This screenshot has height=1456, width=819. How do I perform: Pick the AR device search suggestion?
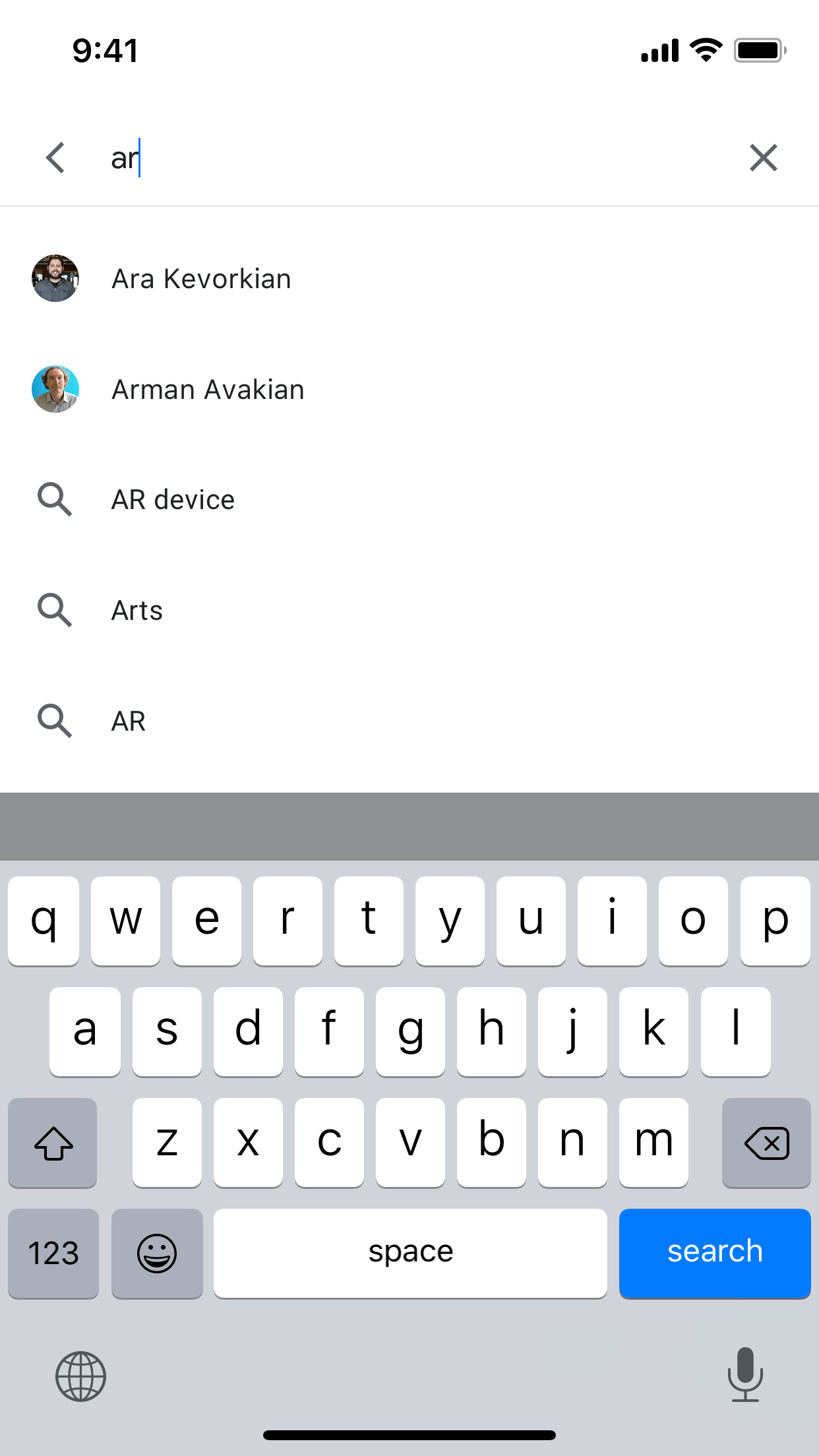point(409,499)
